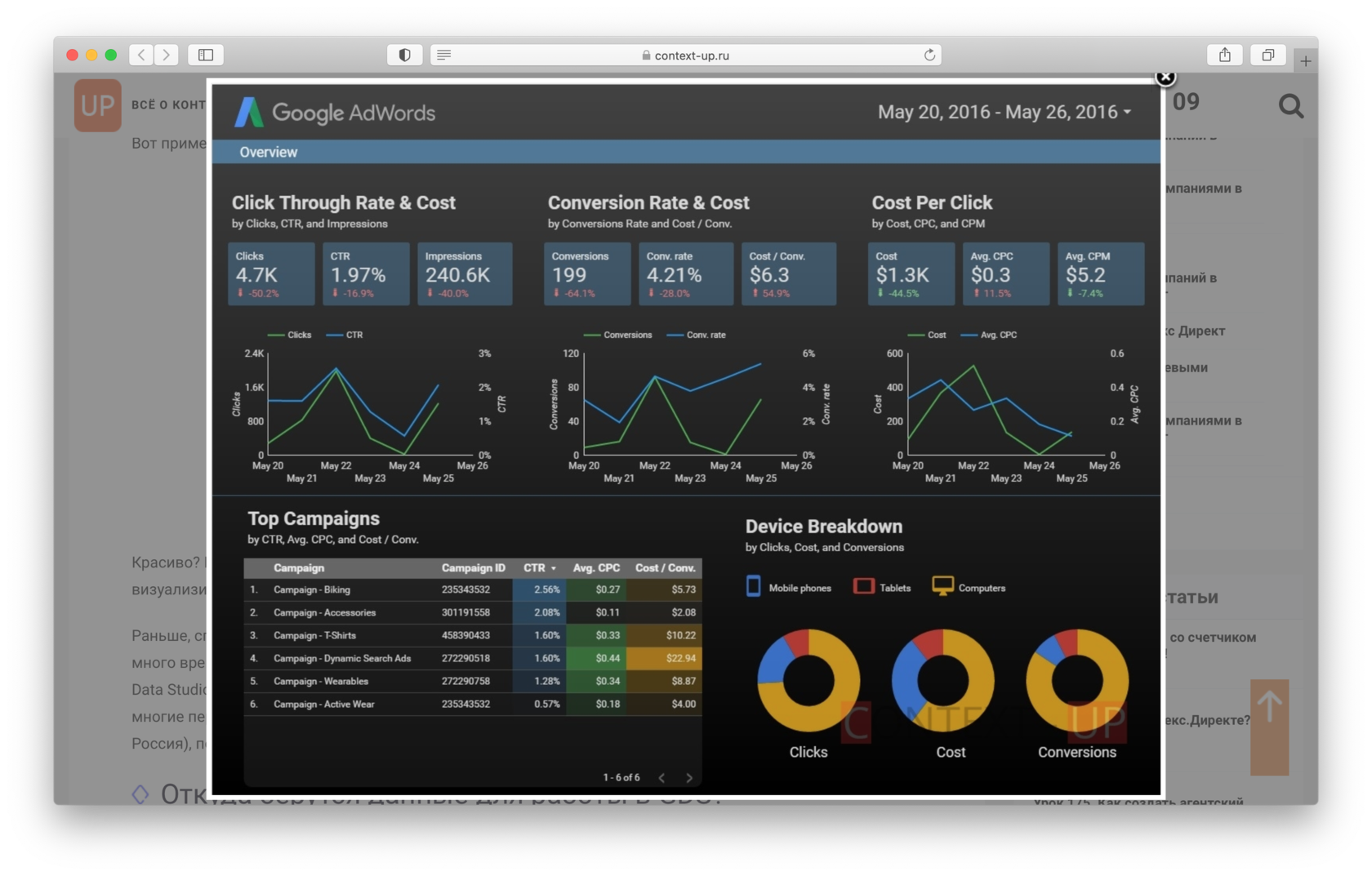The width and height of the screenshot is (1372, 876).
Task: Click the Share icon in Safari toolbar
Action: (x=1224, y=55)
